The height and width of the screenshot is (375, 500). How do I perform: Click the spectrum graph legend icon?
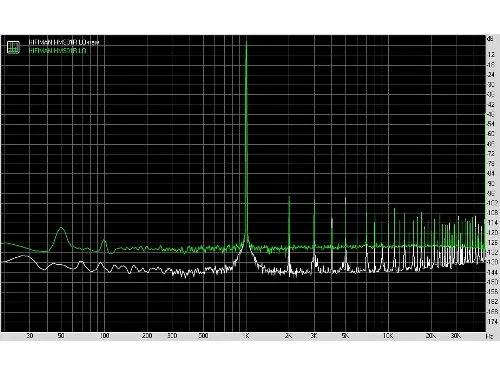coord(13,47)
